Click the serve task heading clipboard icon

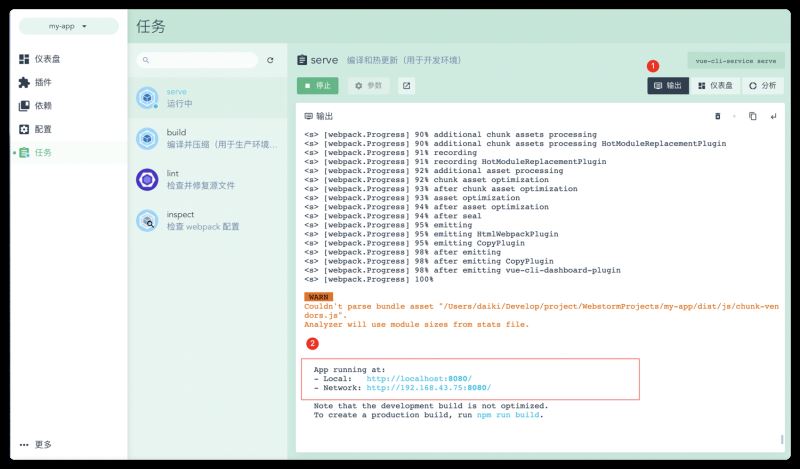(302, 60)
